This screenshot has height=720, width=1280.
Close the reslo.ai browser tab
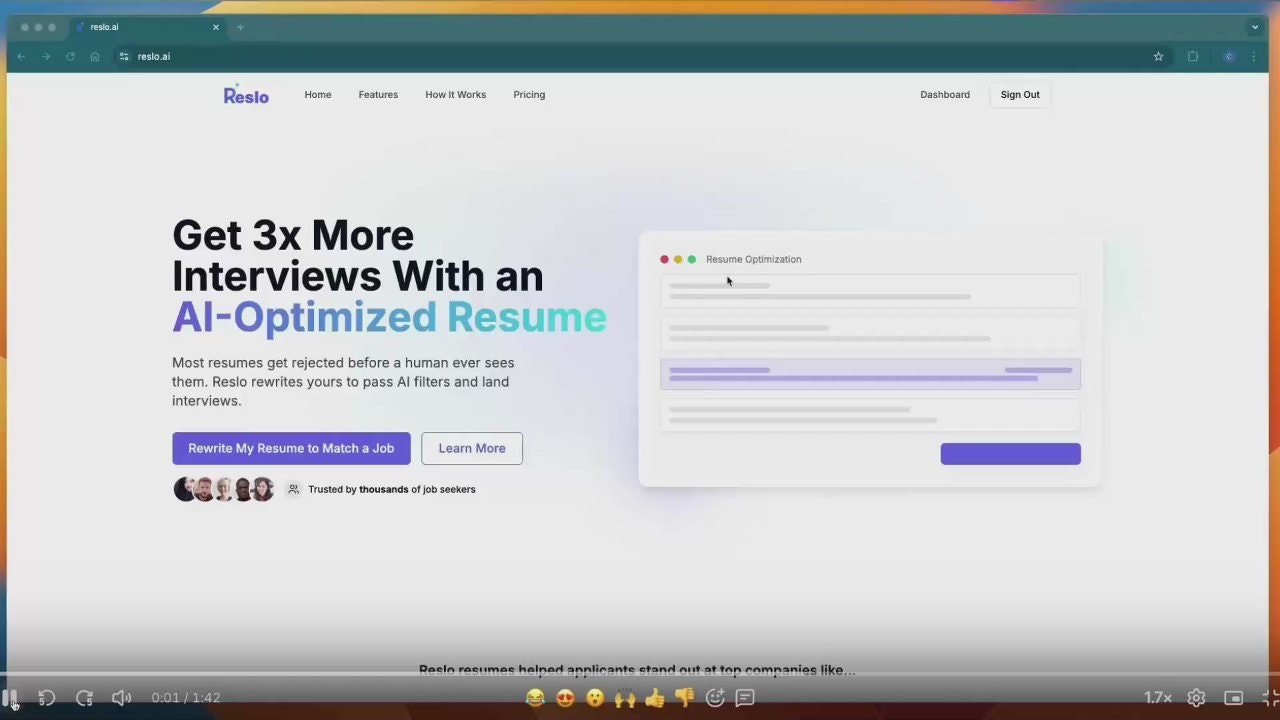(215, 27)
